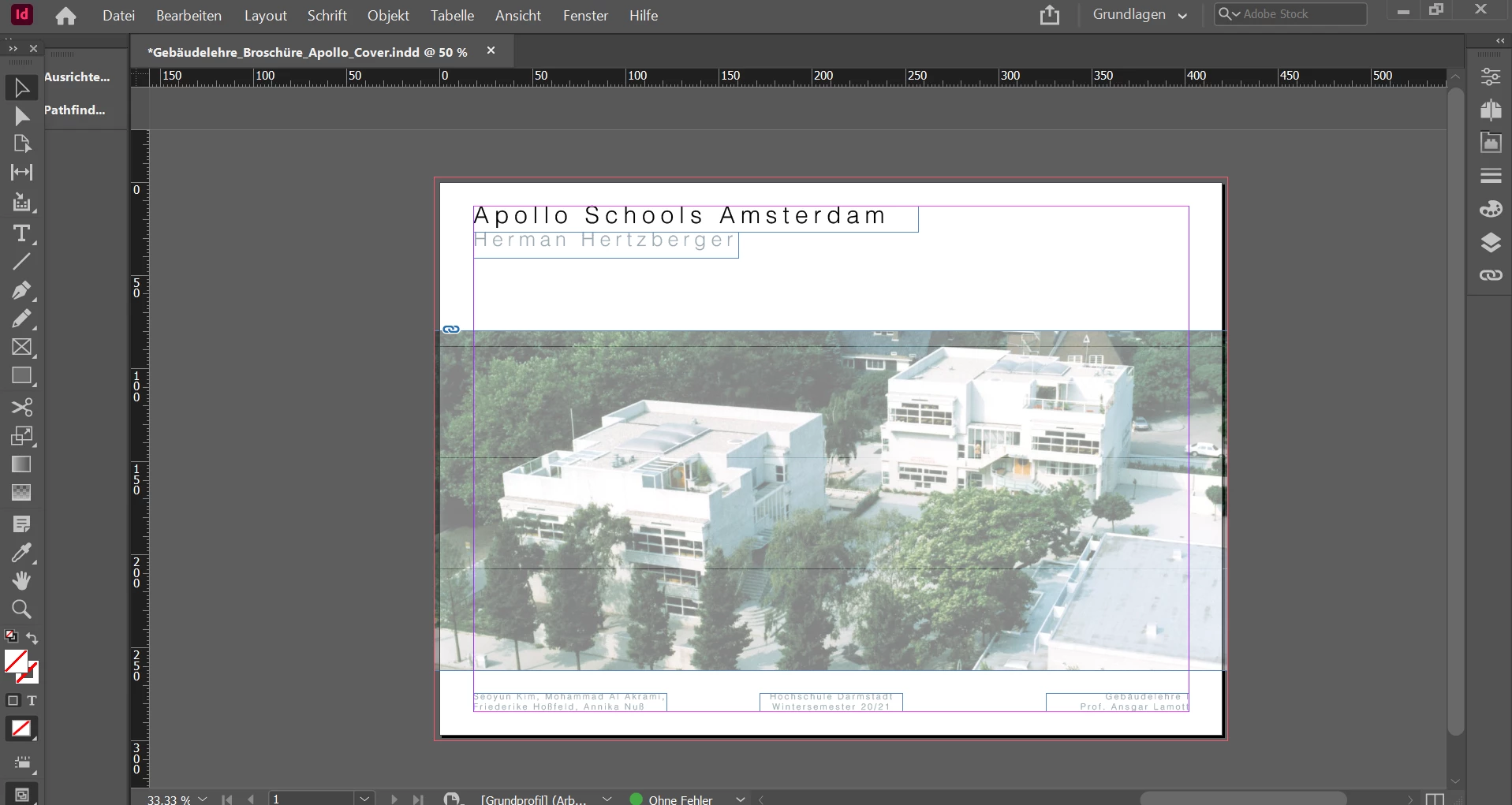Click the link badge on the image frame
The width and height of the screenshot is (1512, 805).
click(x=451, y=330)
